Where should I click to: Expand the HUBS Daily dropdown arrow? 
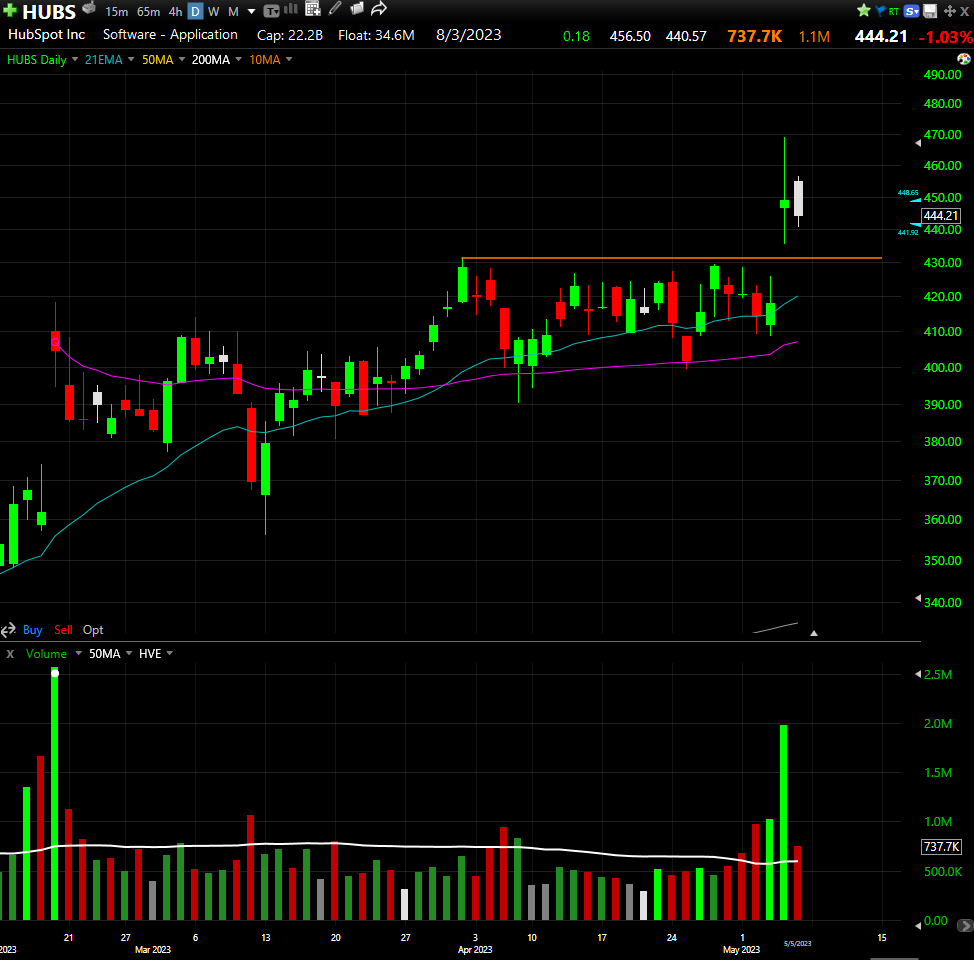(75, 60)
